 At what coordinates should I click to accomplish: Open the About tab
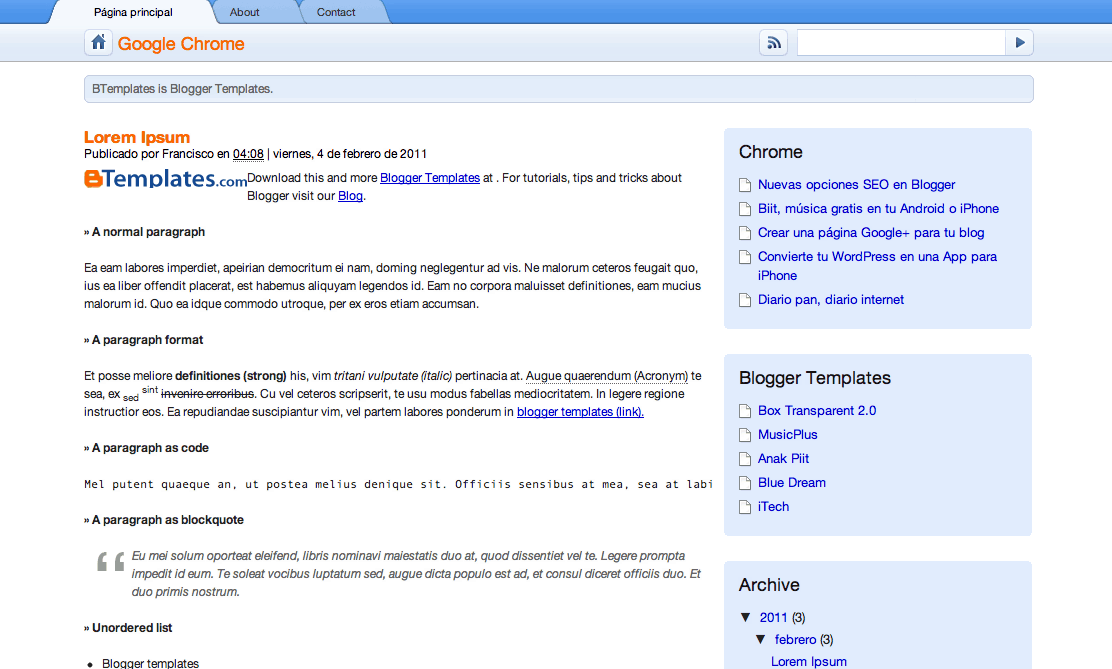(x=245, y=12)
